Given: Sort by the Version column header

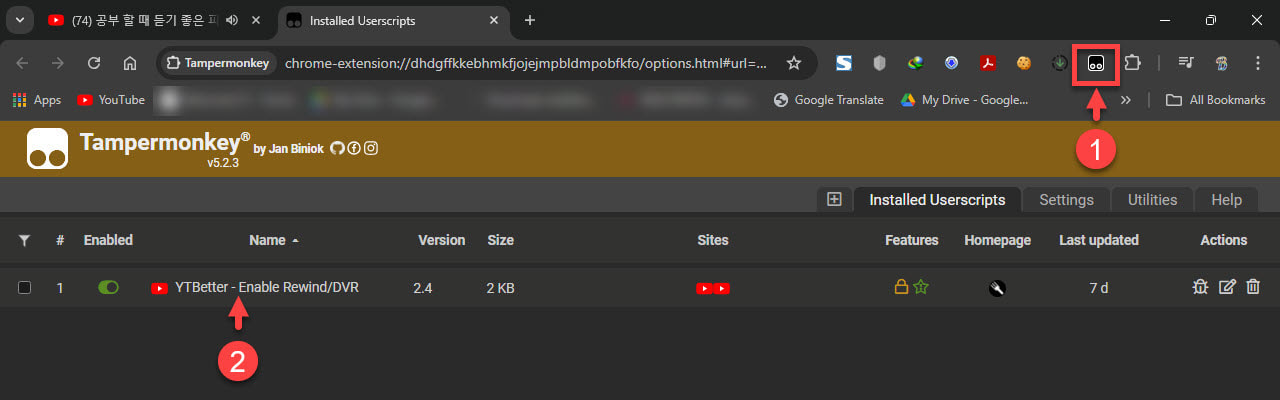Looking at the screenshot, I should click(441, 240).
